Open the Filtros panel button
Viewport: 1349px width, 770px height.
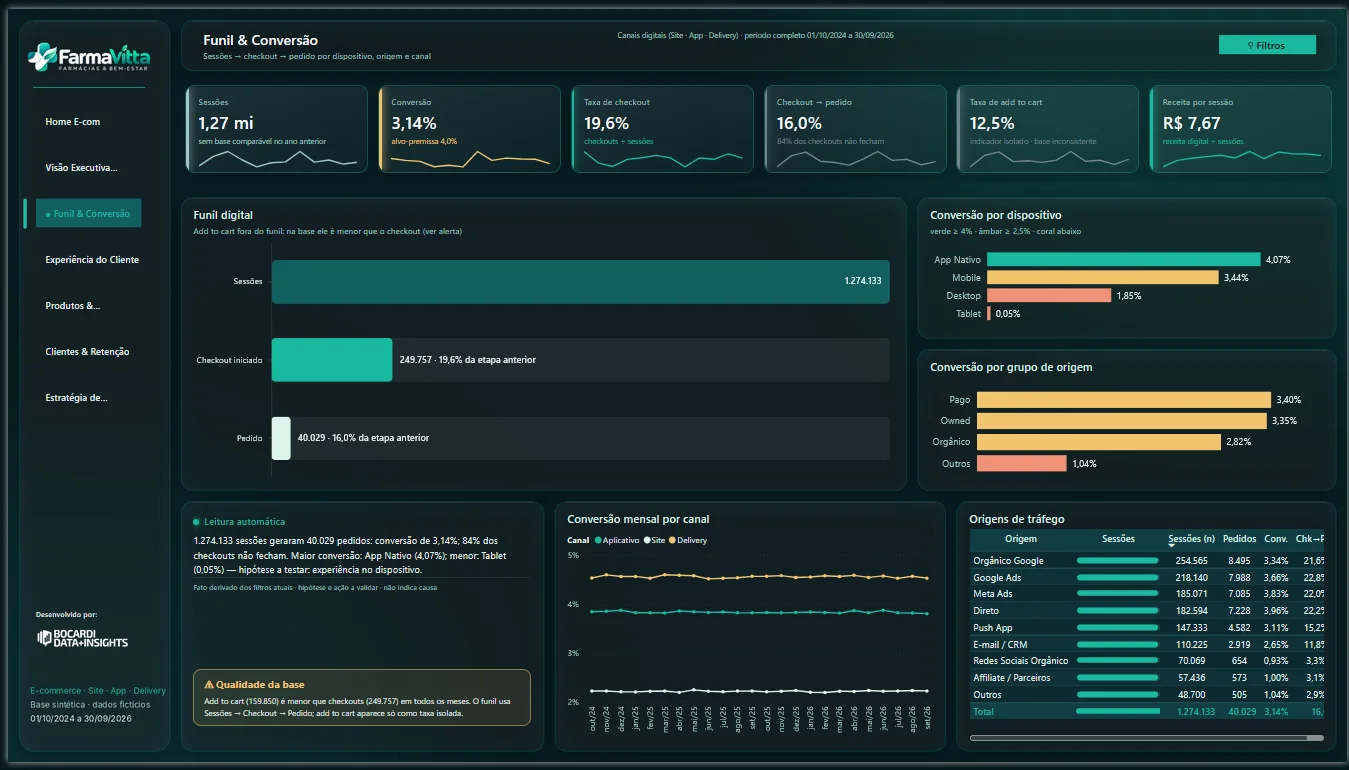1267,45
